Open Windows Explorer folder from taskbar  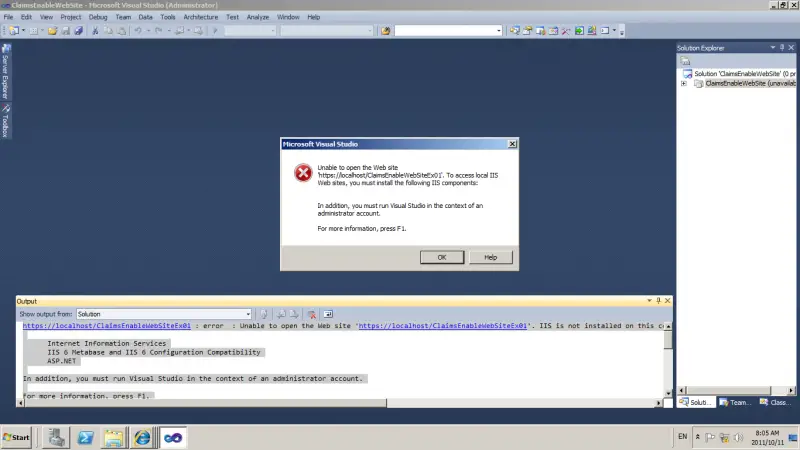[113, 438]
